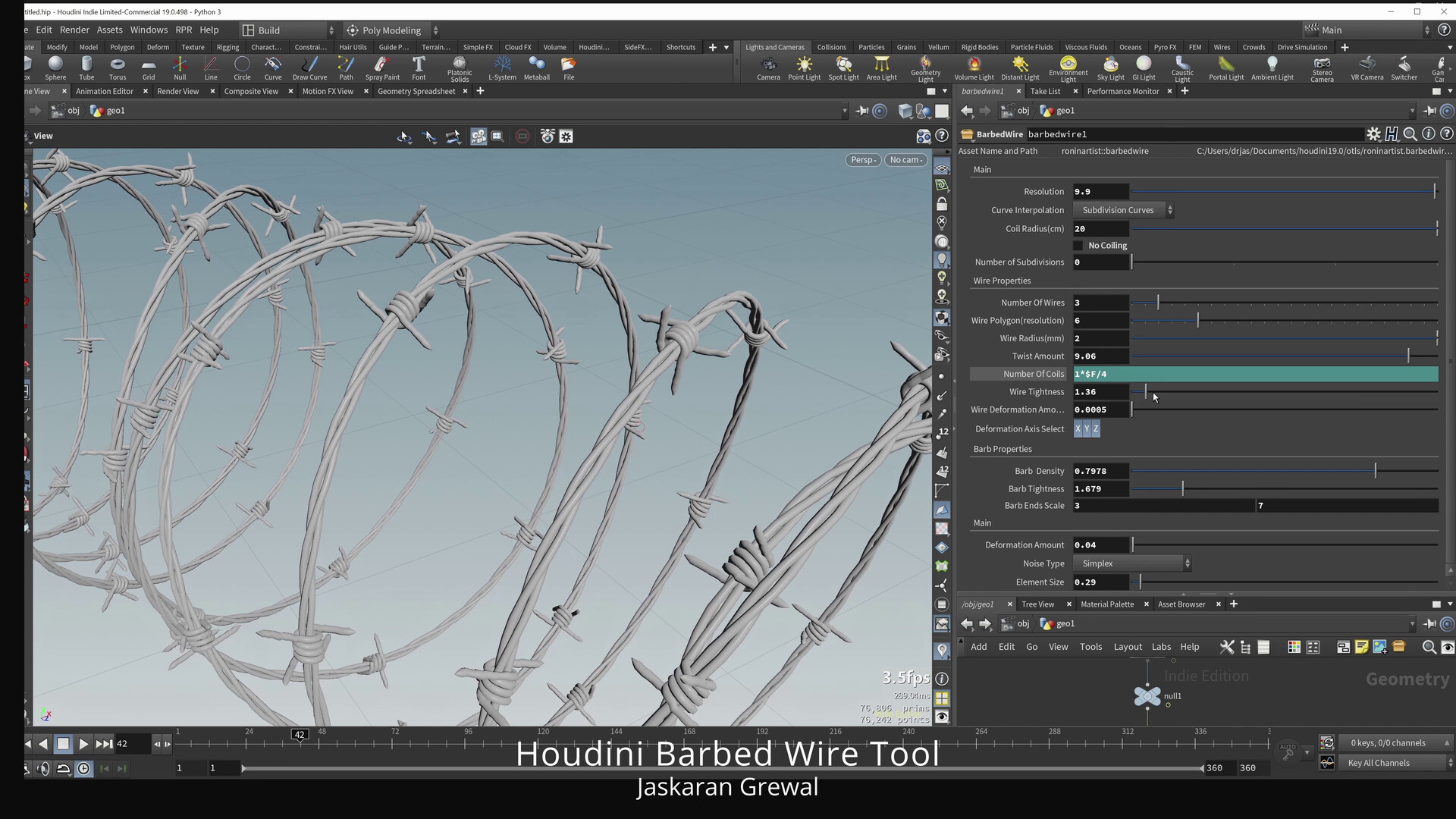Switch to the Take List tab
1456x819 pixels.
click(x=1044, y=91)
